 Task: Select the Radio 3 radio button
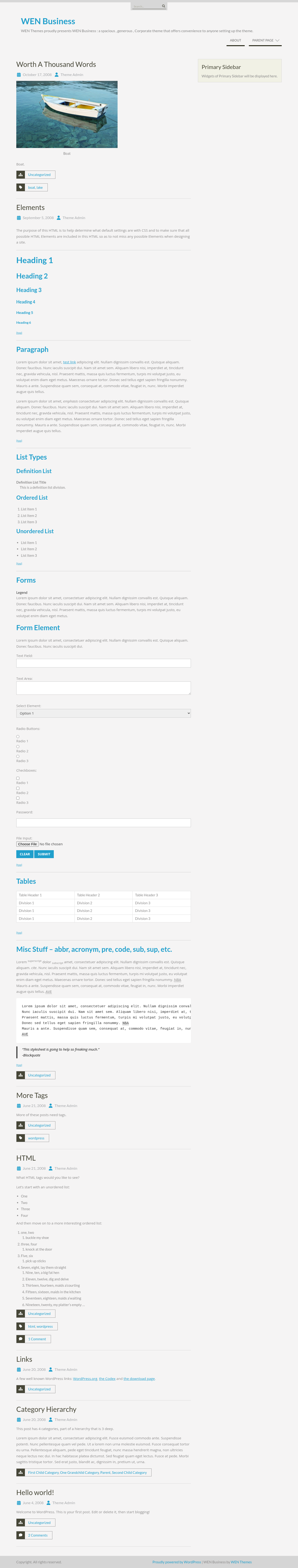click(x=18, y=756)
